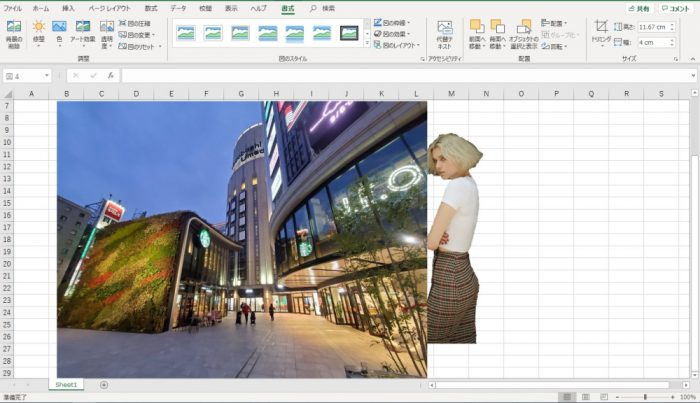Click the Share (共有) button

639,8
